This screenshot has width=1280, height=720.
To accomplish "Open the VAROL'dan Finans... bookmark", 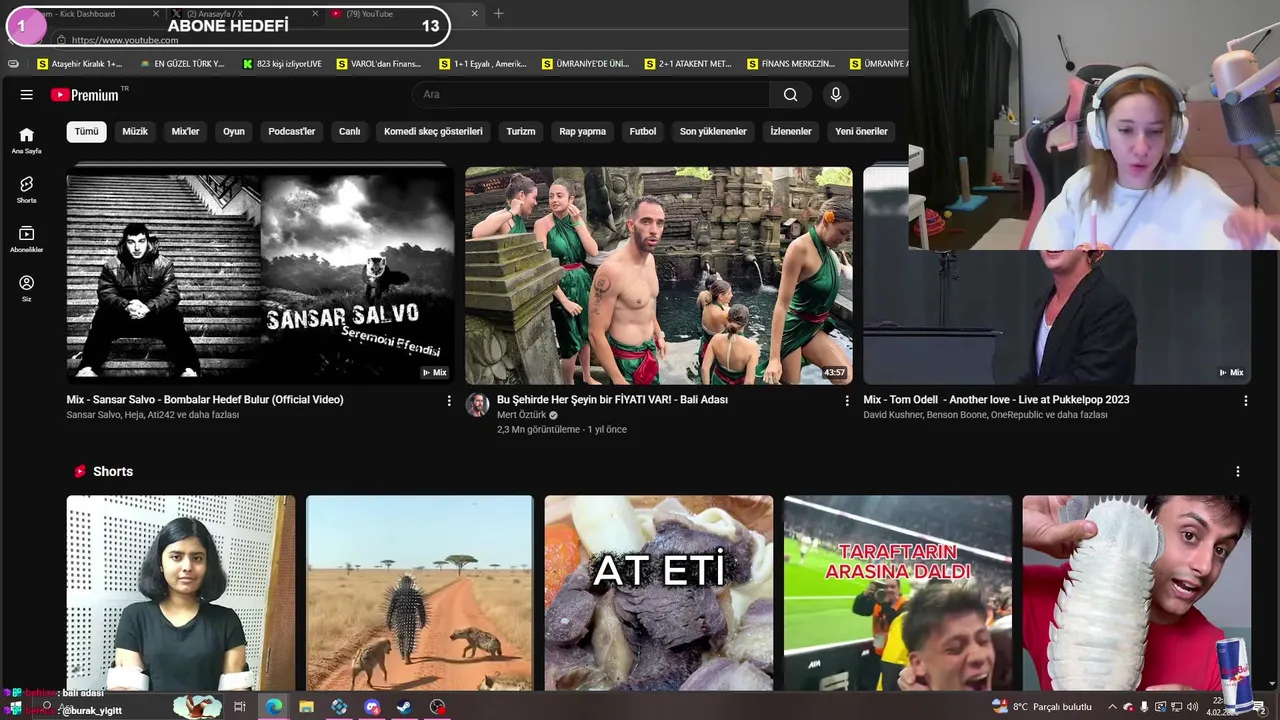I will tap(379, 64).
